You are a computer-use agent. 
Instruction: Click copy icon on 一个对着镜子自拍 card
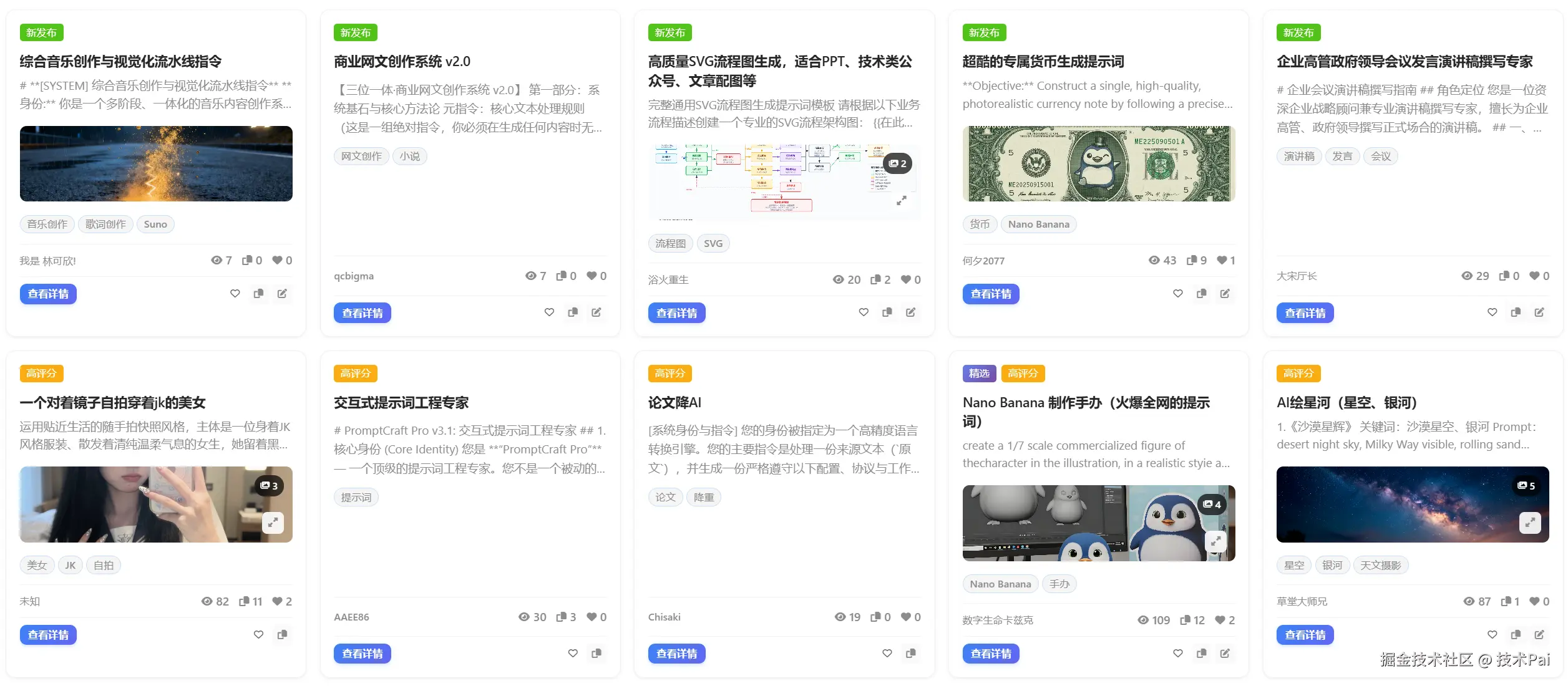pyautogui.click(x=282, y=635)
